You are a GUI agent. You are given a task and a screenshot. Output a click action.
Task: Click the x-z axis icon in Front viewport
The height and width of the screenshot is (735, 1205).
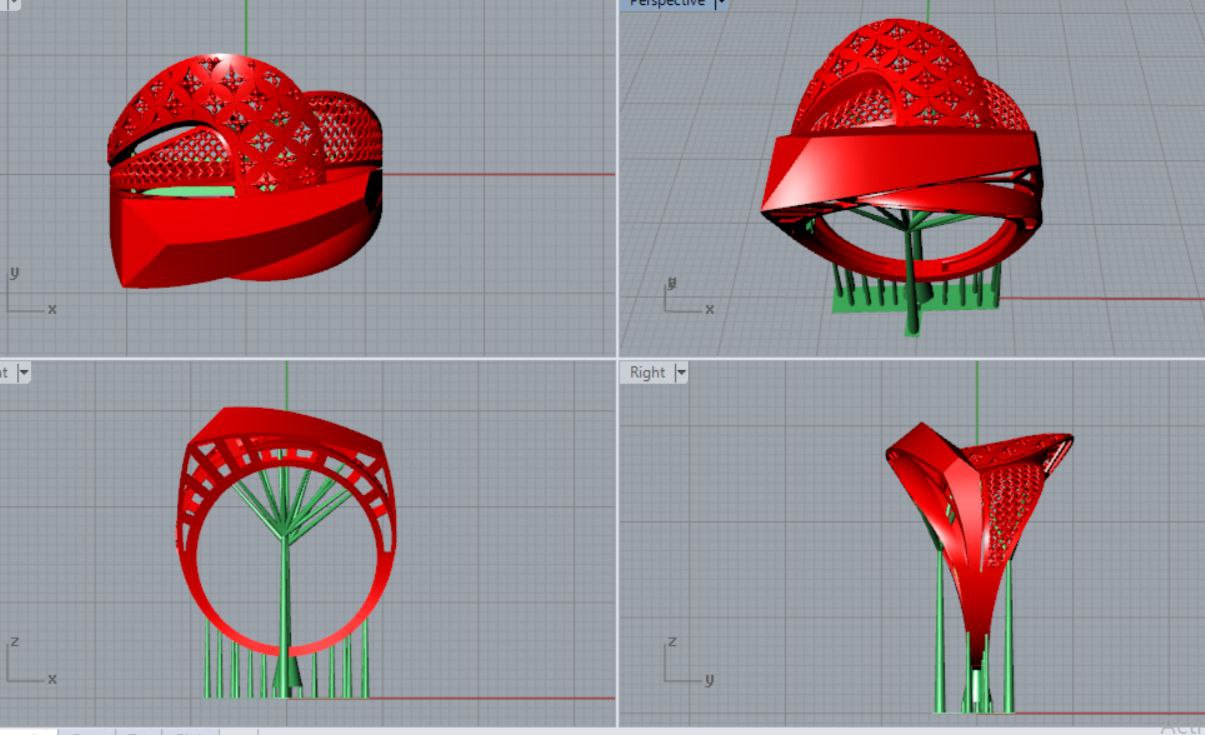(27, 663)
